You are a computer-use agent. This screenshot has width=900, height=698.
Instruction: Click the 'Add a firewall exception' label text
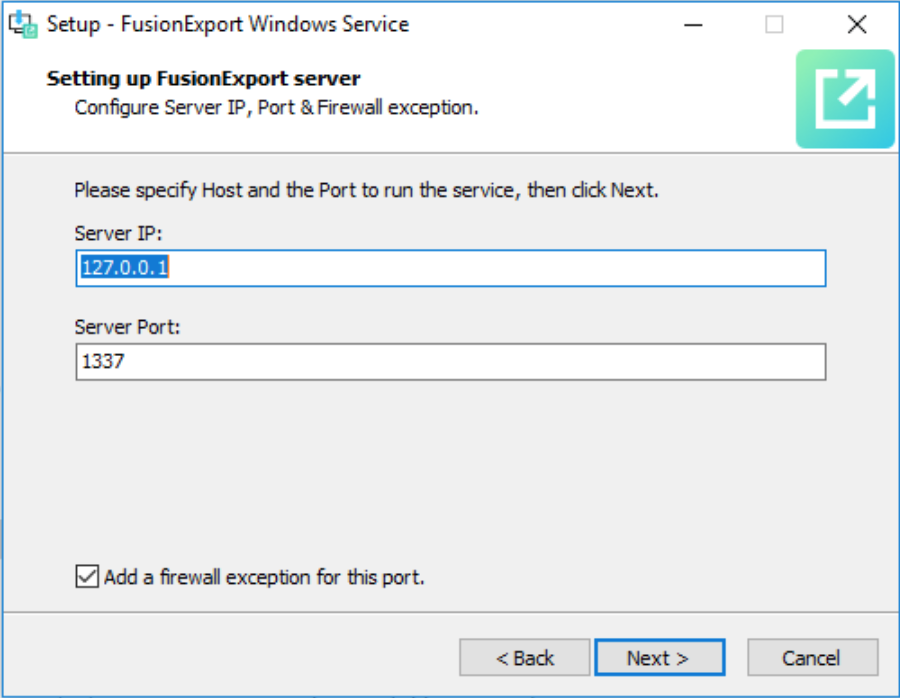264,577
